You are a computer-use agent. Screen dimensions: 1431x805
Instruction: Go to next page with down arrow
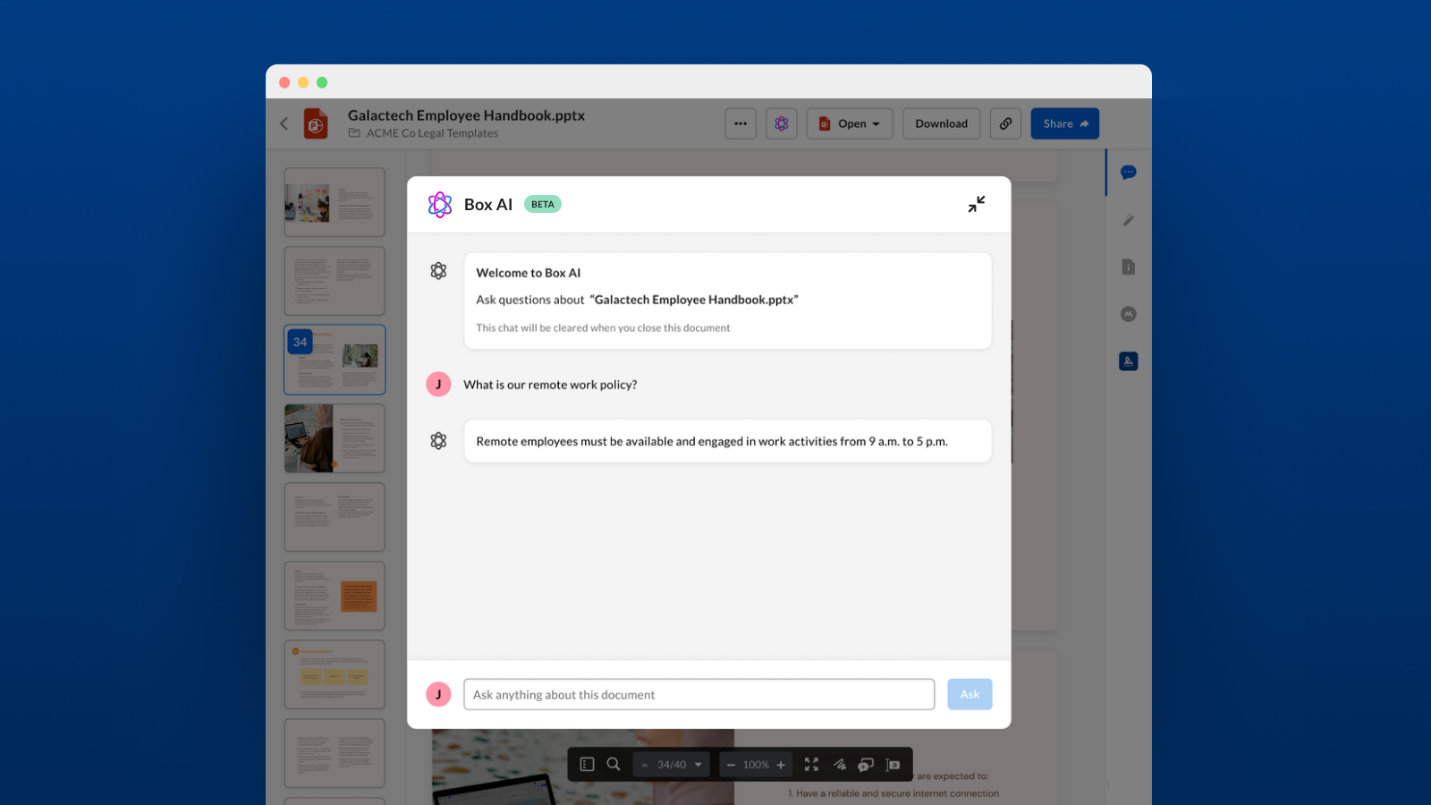click(698, 765)
